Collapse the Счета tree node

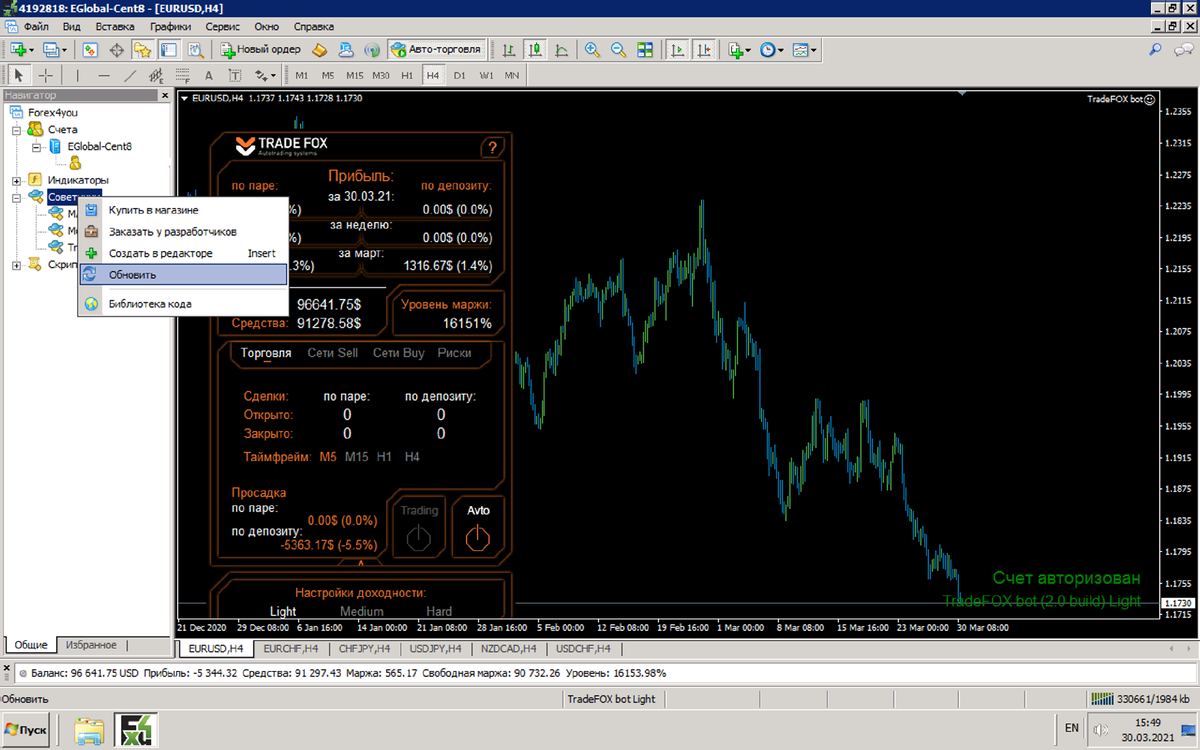[17, 130]
